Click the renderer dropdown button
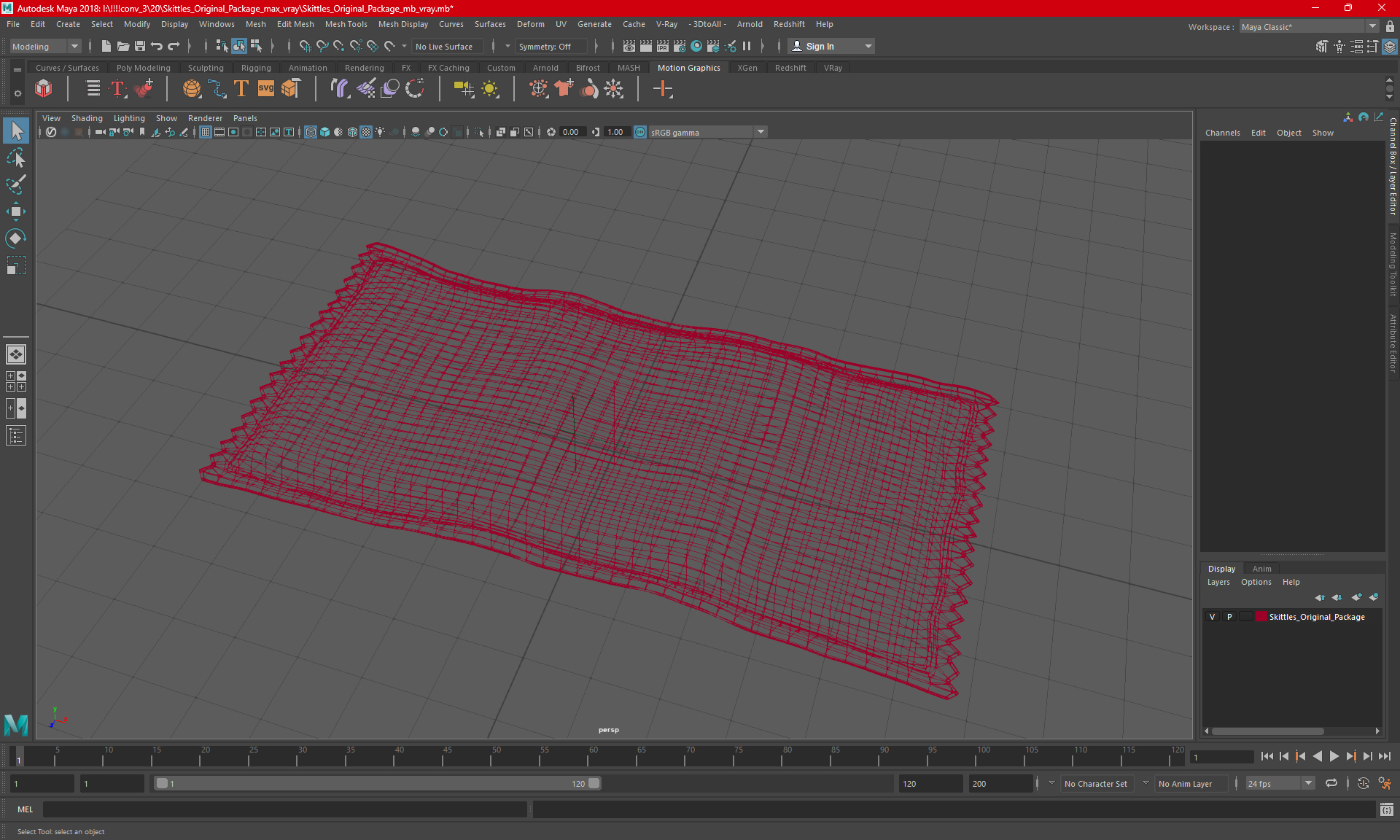1400x840 pixels. tap(204, 117)
